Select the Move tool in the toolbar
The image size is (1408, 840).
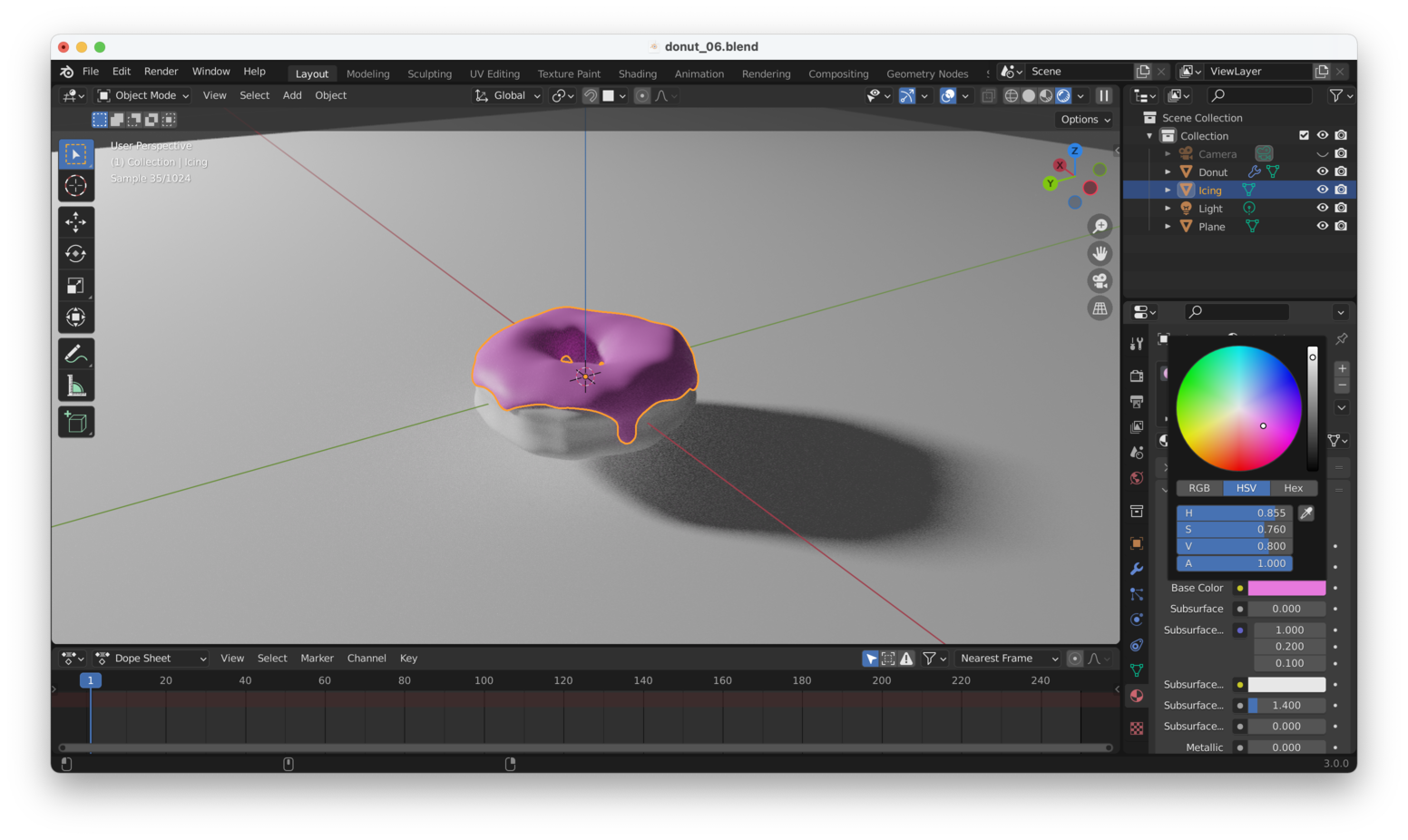coord(76,221)
